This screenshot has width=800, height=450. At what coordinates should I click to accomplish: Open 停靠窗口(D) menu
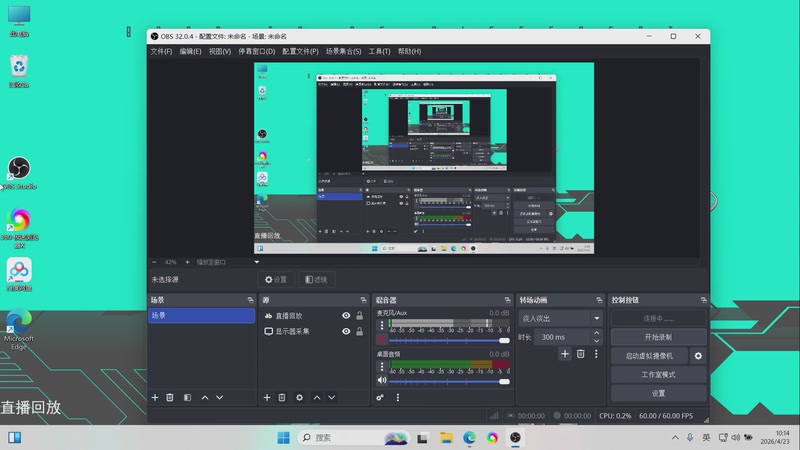(257, 52)
